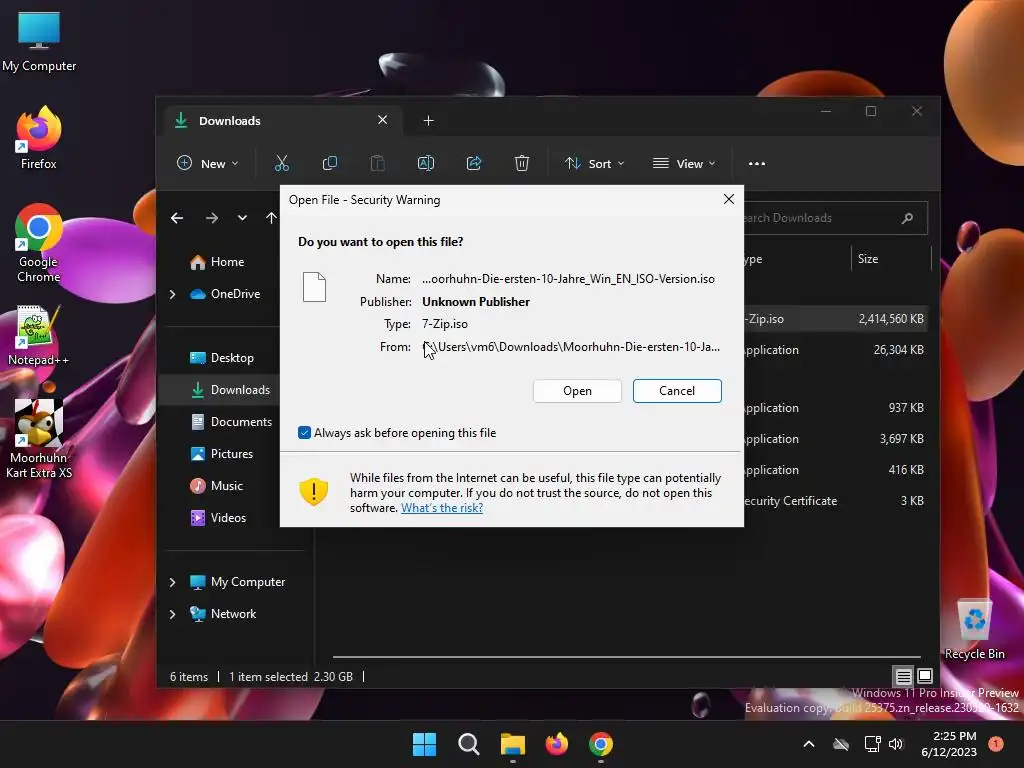Switch to large thumbnails view icon in status bar
This screenshot has height=768, width=1024.
coord(925,676)
